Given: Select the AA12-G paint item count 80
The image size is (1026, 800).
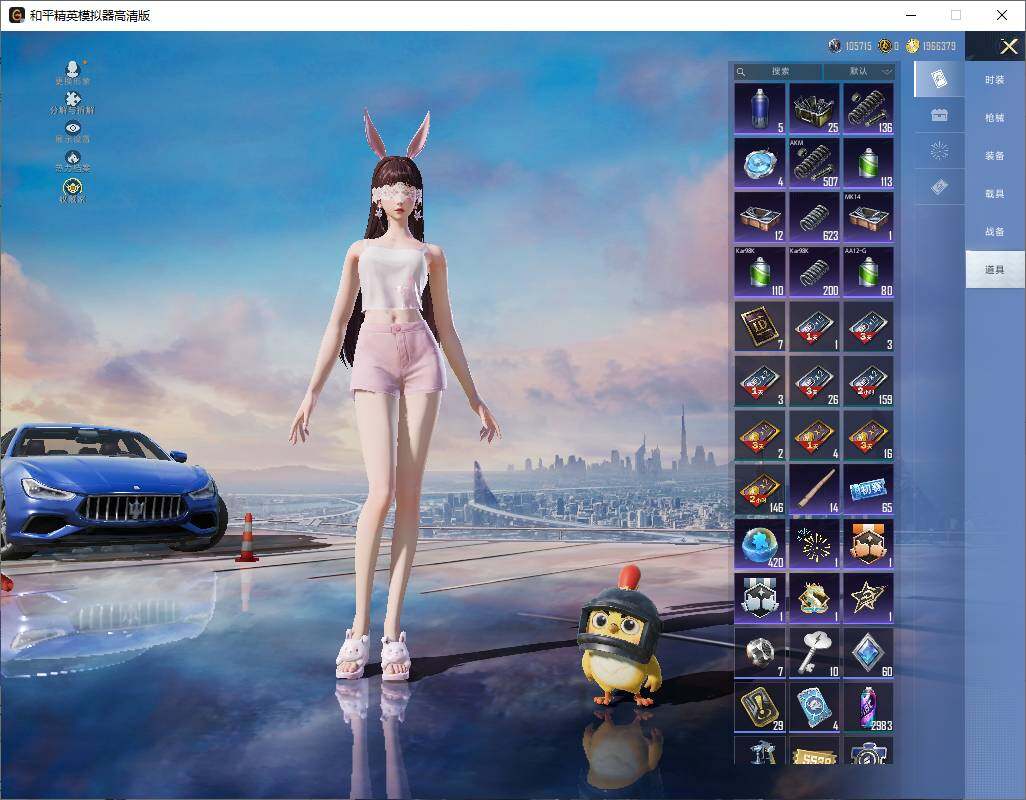Looking at the screenshot, I should coord(868,272).
